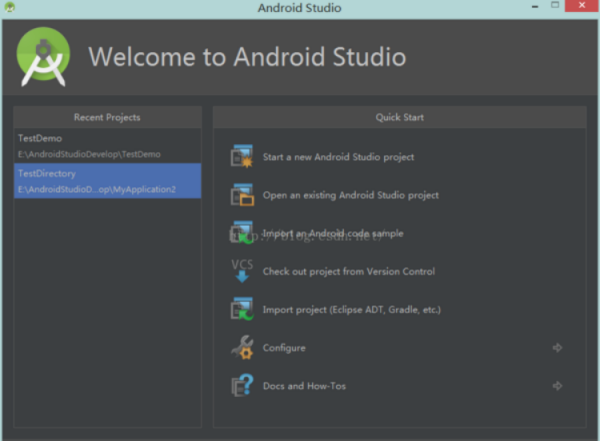Choose 'Start a new Android Studio project' text
Screen dimensions: 600x441
pyautogui.click(x=338, y=157)
